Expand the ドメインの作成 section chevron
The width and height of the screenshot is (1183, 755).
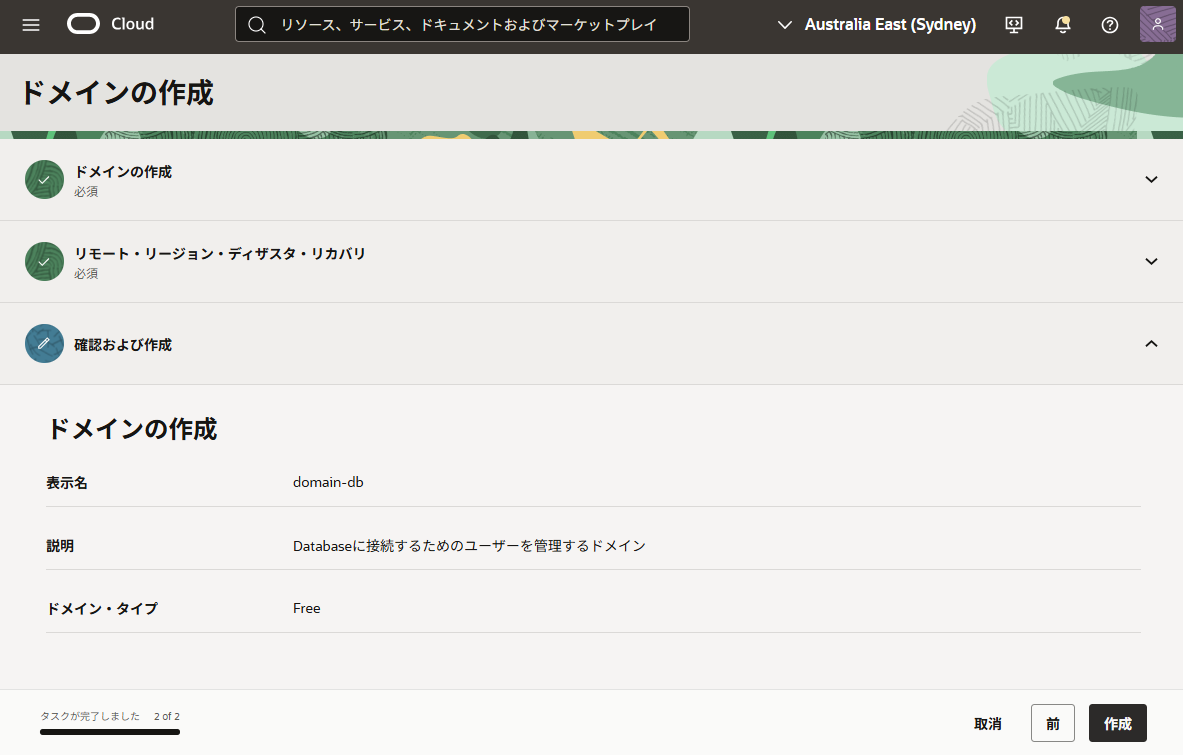pyautogui.click(x=1151, y=180)
